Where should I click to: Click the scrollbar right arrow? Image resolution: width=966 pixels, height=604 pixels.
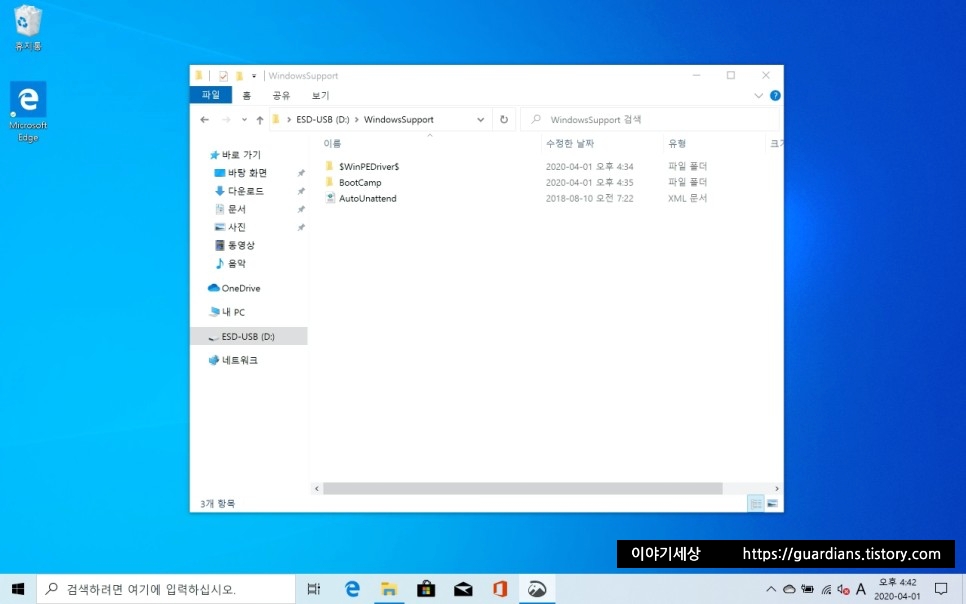click(x=776, y=488)
